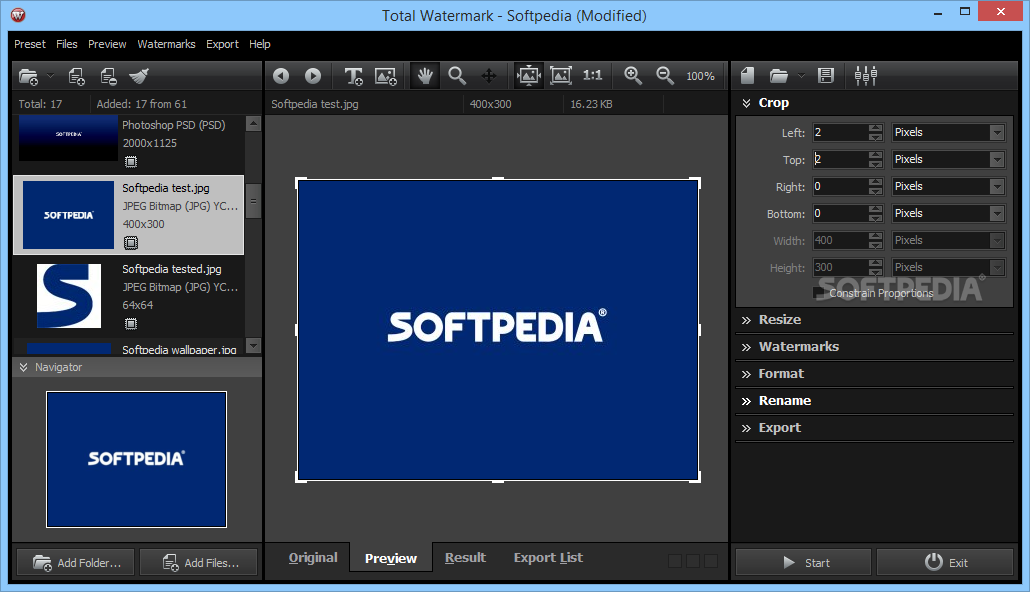The height and width of the screenshot is (592, 1030).
Task: Toggle the checkmark on the Photoshop PSD item
Action: tap(131, 162)
